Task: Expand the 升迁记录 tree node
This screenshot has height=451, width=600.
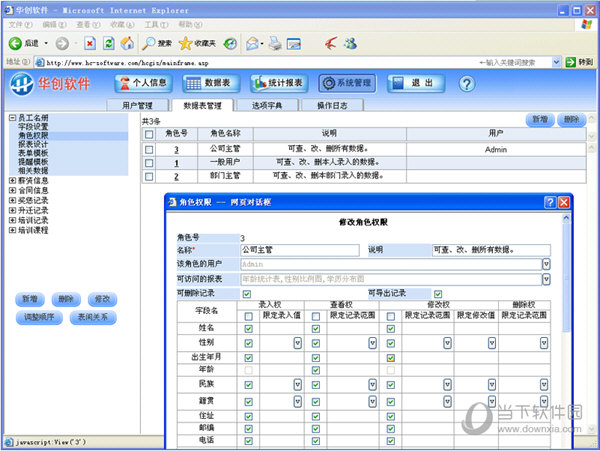Action: [13, 210]
